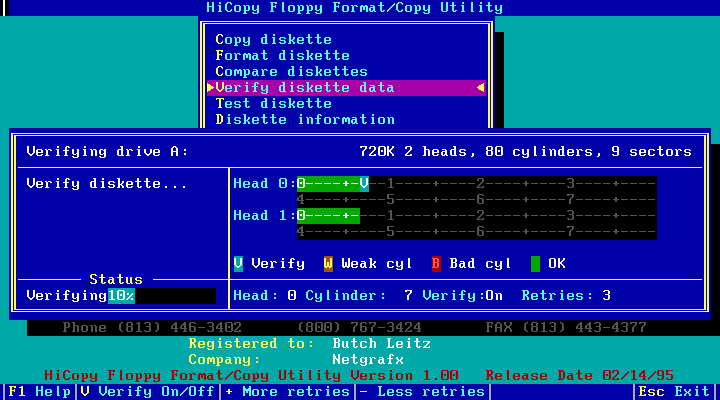Click + More retries in the bottom bar

pyautogui.click(x=287, y=392)
